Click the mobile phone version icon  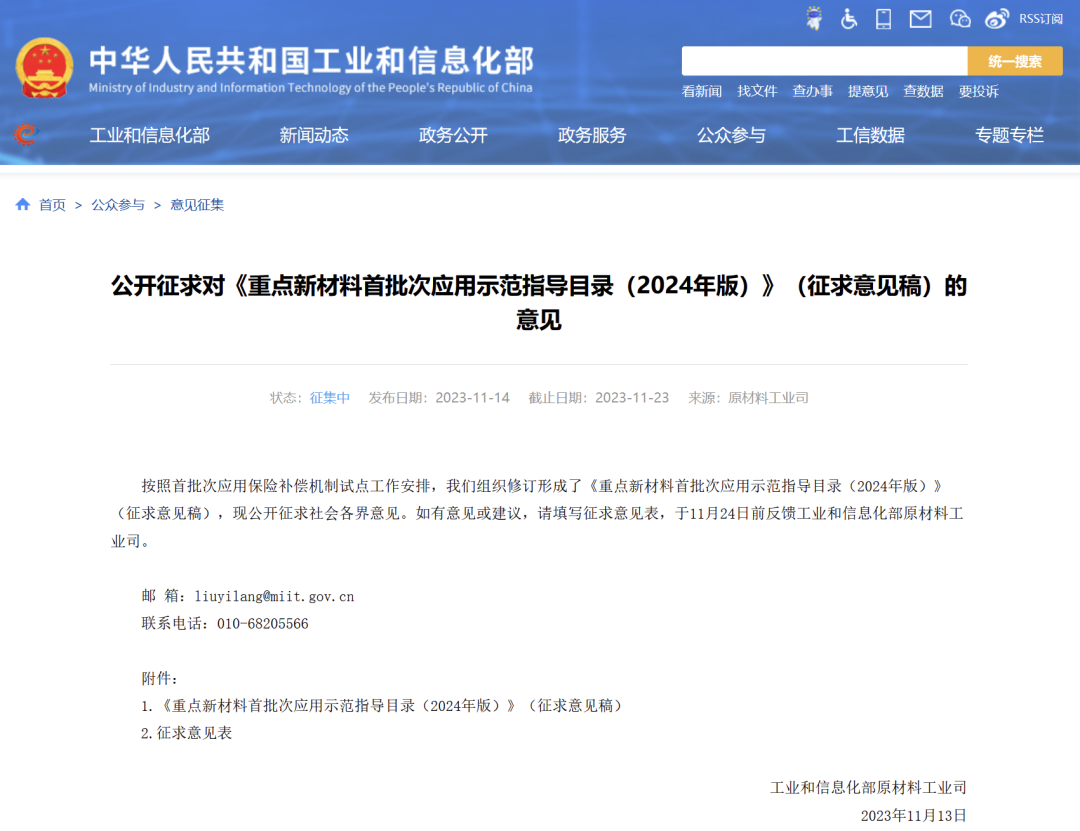[883, 18]
